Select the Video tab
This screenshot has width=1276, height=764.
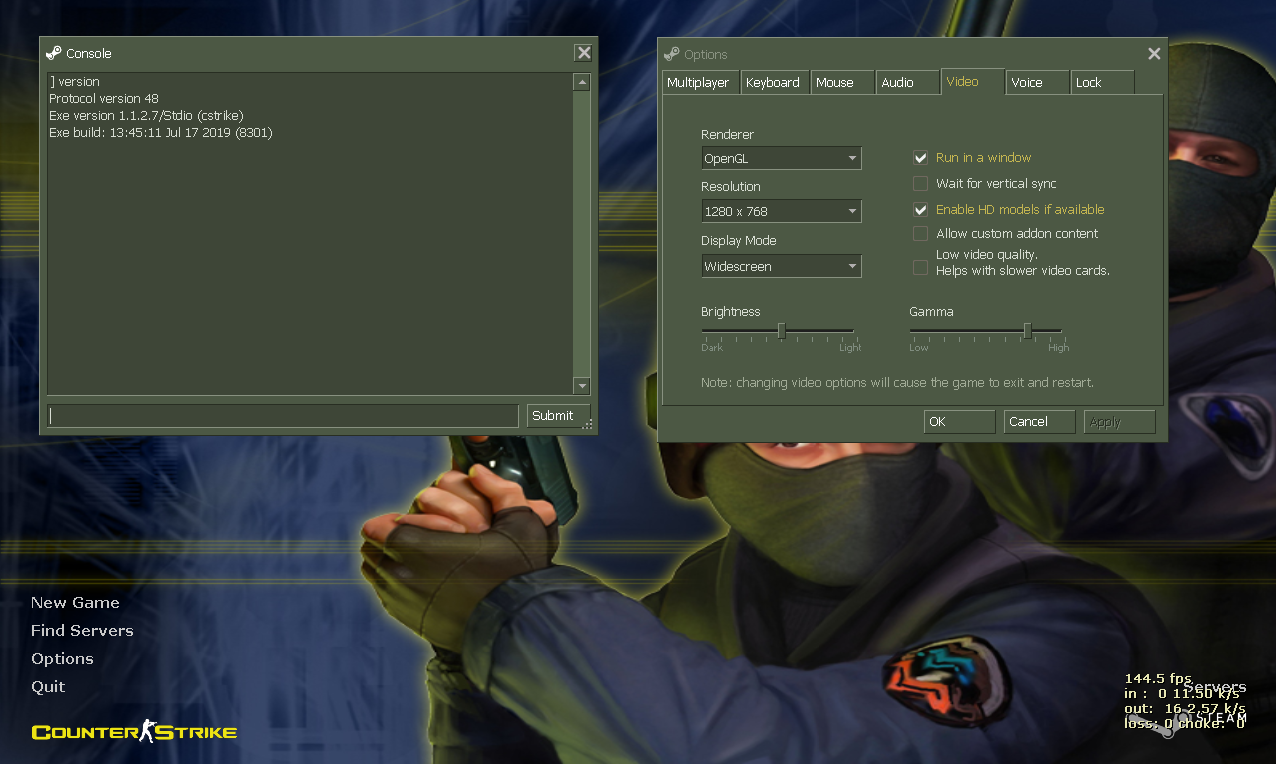pyautogui.click(x=973, y=81)
